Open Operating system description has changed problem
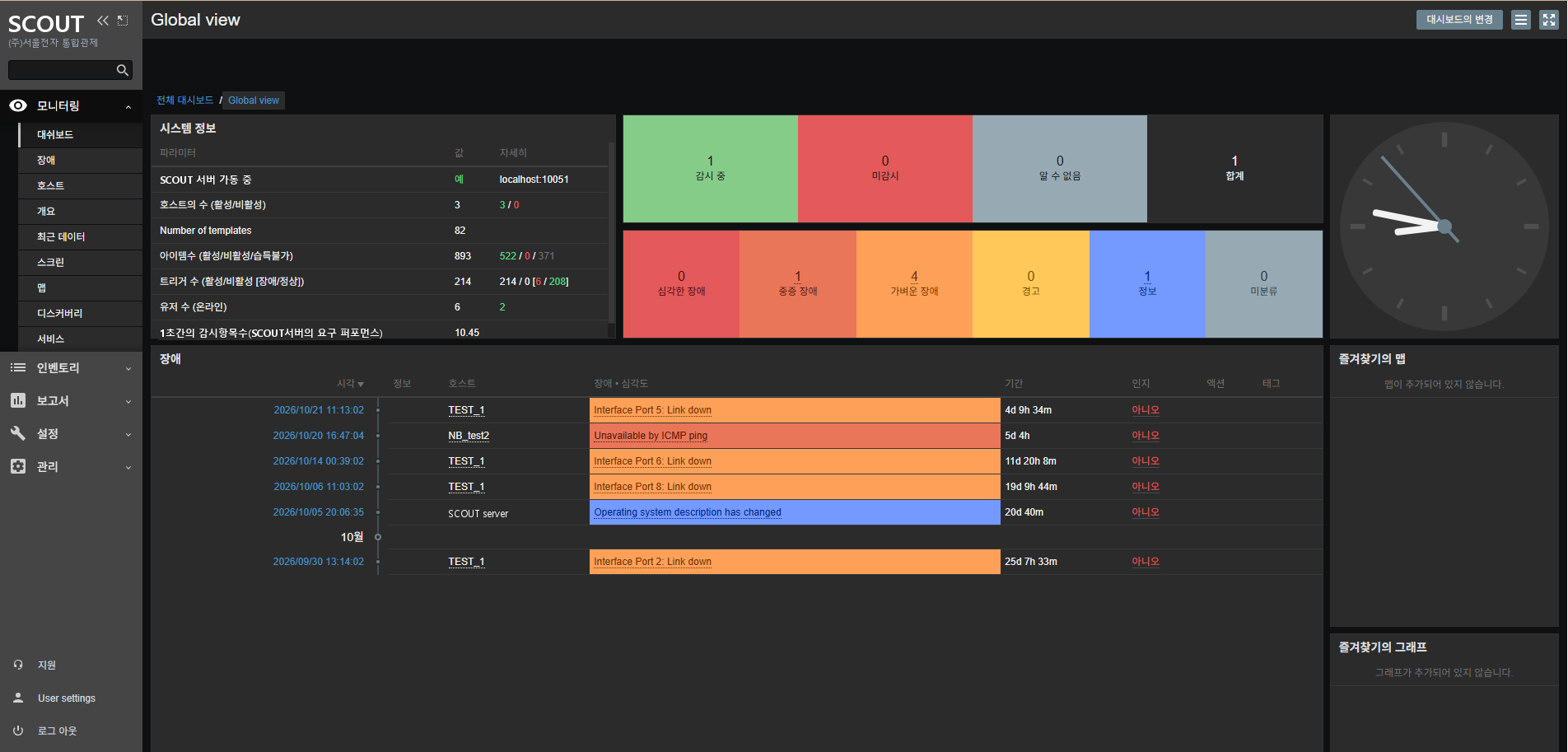Screen dimensions: 1568x752 pyautogui.click(x=688, y=512)
